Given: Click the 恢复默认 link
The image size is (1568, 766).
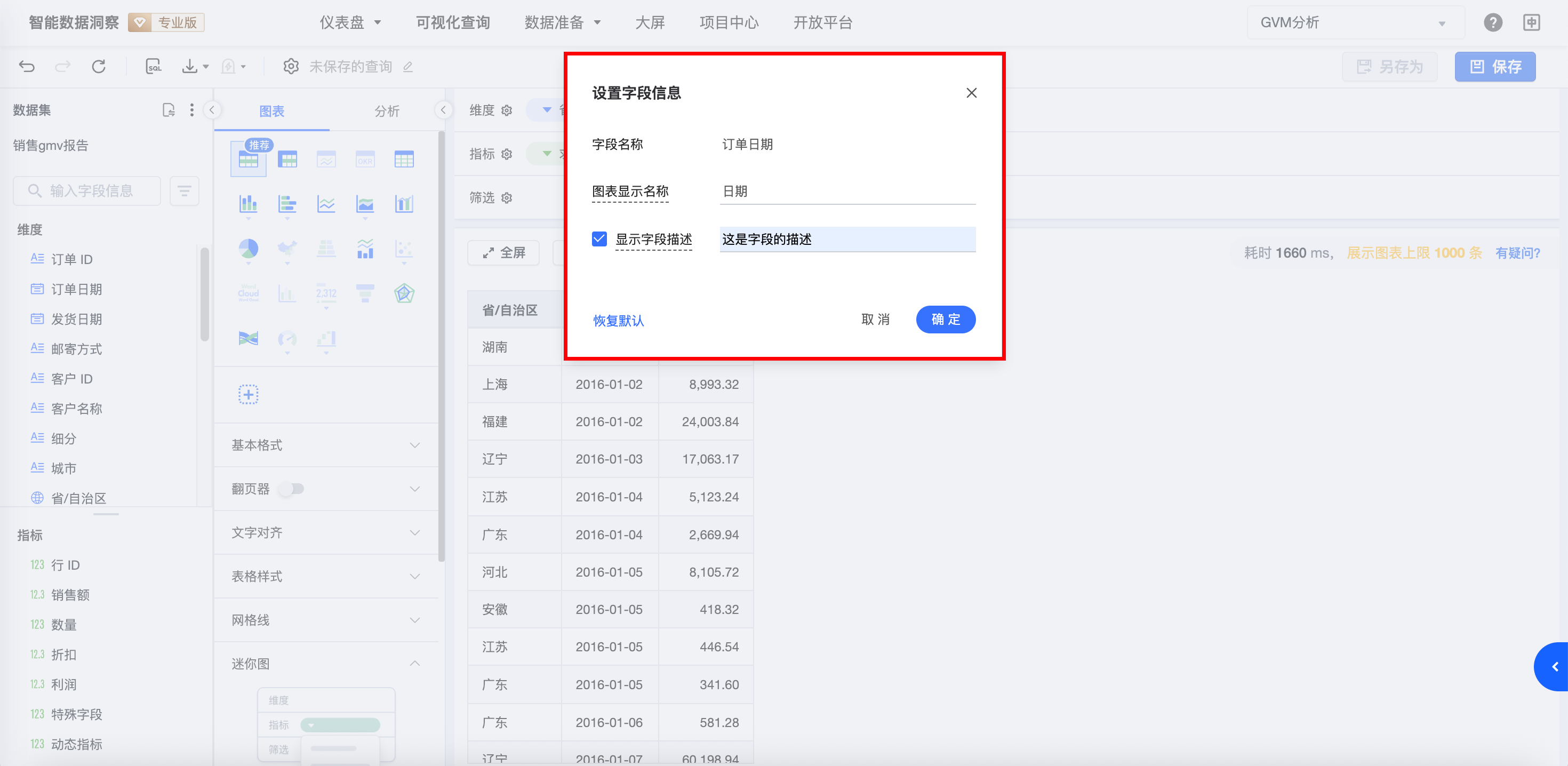Looking at the screenshot, I should 619,320.
